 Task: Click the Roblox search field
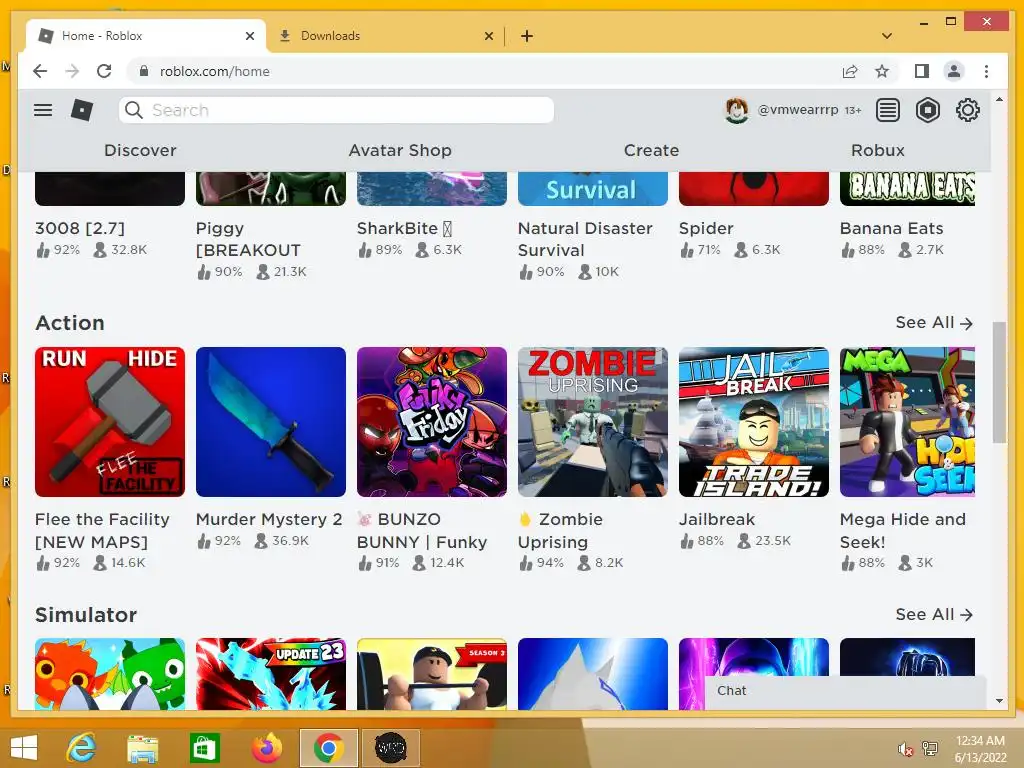click(x=336, y=110)
